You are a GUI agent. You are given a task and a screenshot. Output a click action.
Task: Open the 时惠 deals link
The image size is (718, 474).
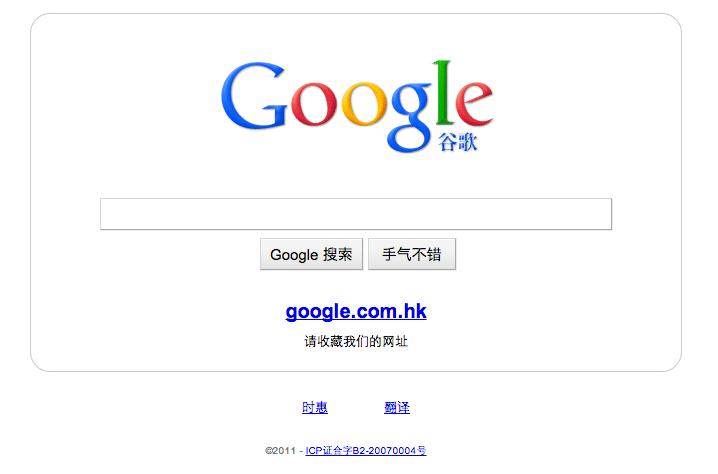pos(315,408)
